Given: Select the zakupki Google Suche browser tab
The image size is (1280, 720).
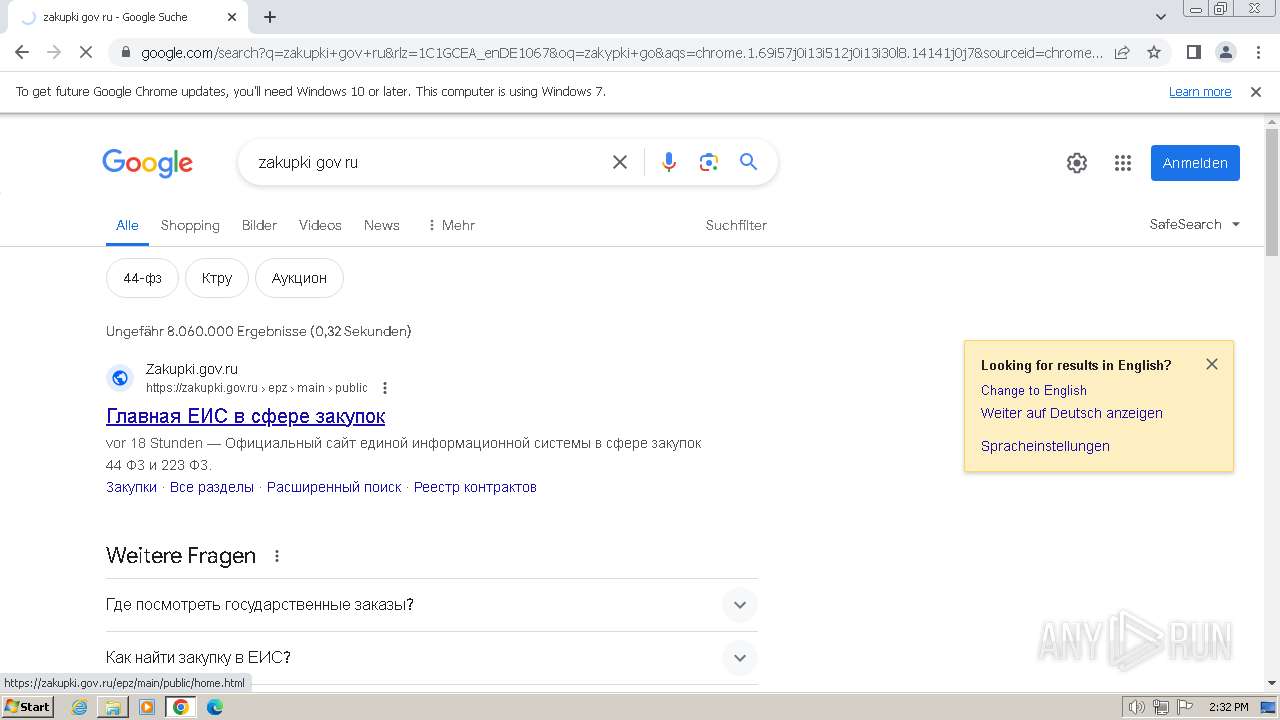Looking at the screenshot, I should tap(127, 17).
